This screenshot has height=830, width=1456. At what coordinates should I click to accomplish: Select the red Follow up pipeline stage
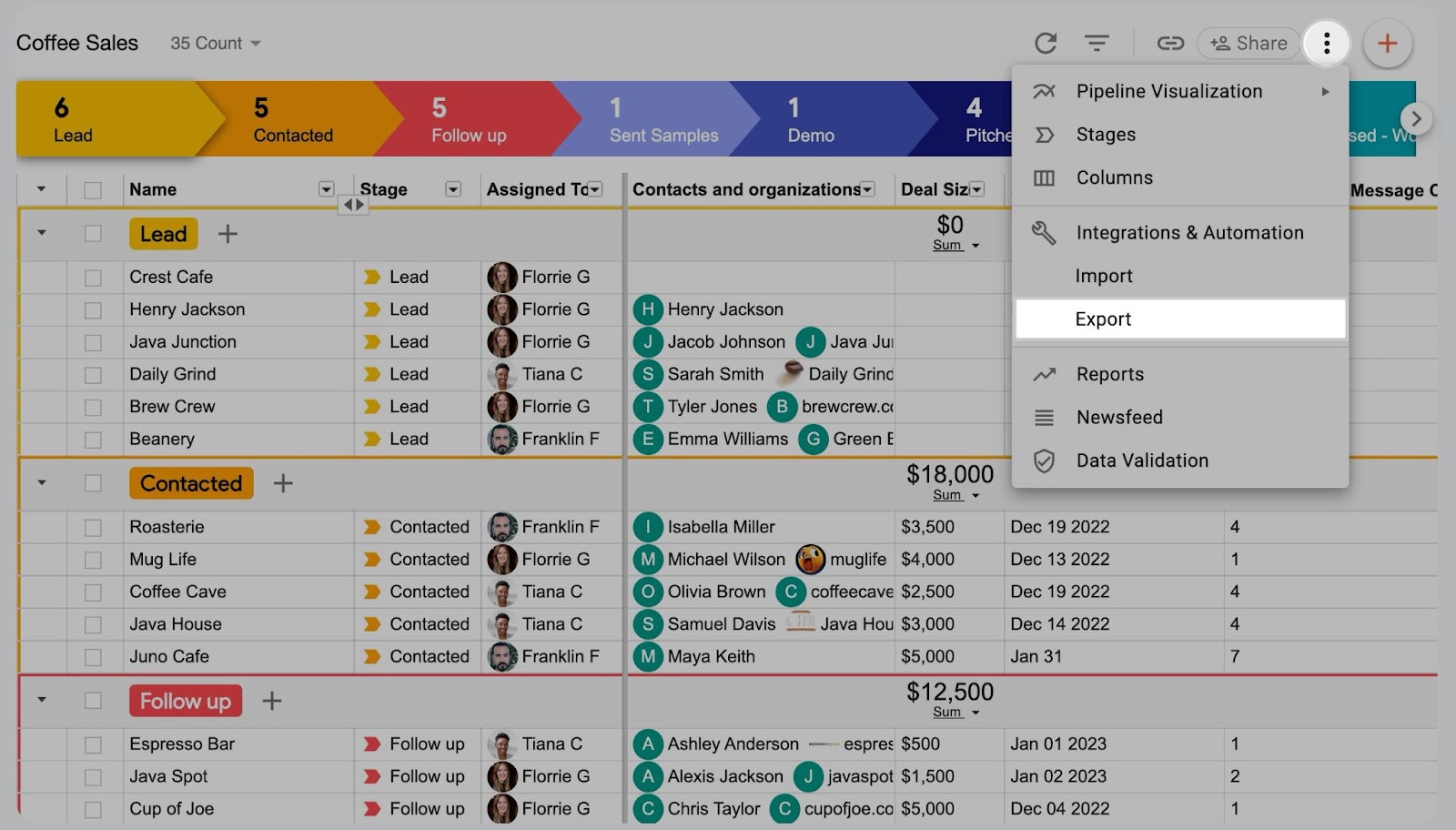click(468, 120)
